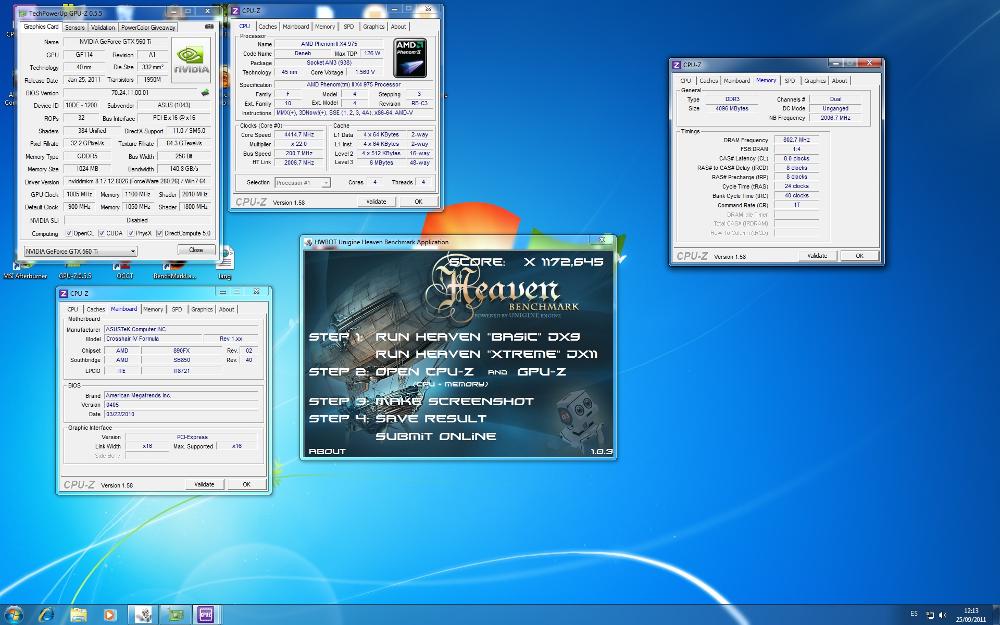The width and height of the screenshot is (1000, 625).
Task: Click Make Screenshot in Heaven window
Action: [455, 401]
